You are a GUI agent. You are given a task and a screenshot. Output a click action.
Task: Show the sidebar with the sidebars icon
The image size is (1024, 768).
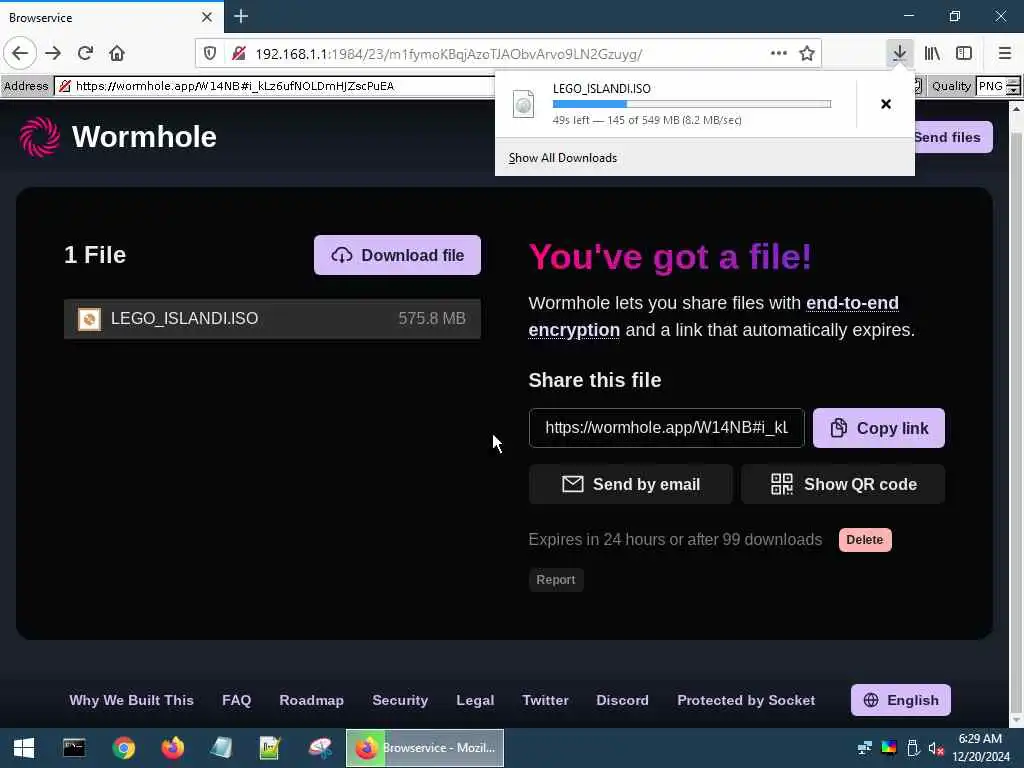(964, 54)
